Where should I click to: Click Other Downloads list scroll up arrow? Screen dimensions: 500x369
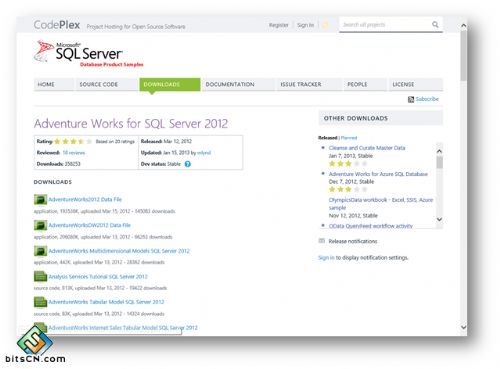pyautogui.click(x=439, y=151)
